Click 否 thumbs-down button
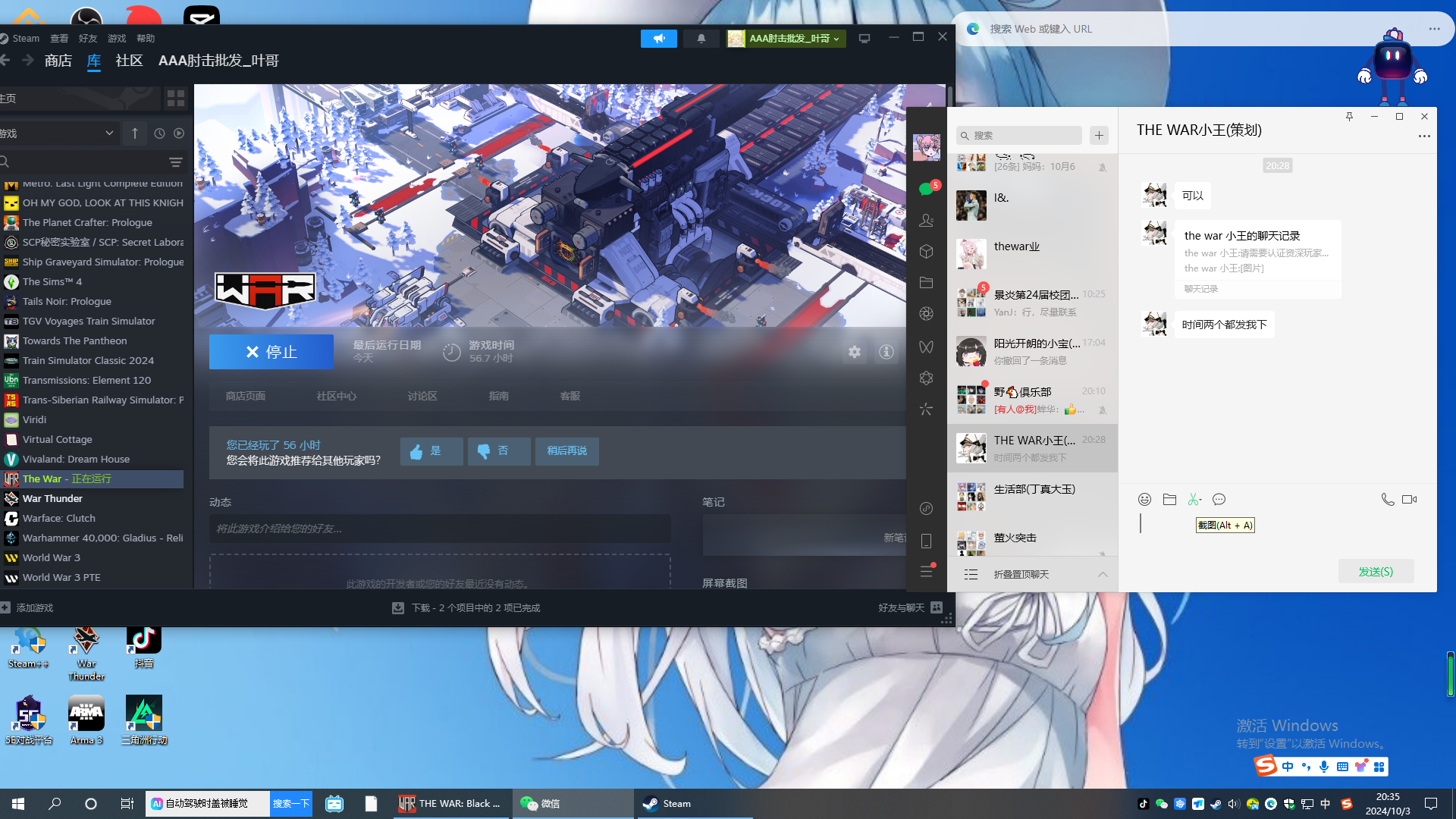This screenshot has width=1456, height=819. (499, 451)
